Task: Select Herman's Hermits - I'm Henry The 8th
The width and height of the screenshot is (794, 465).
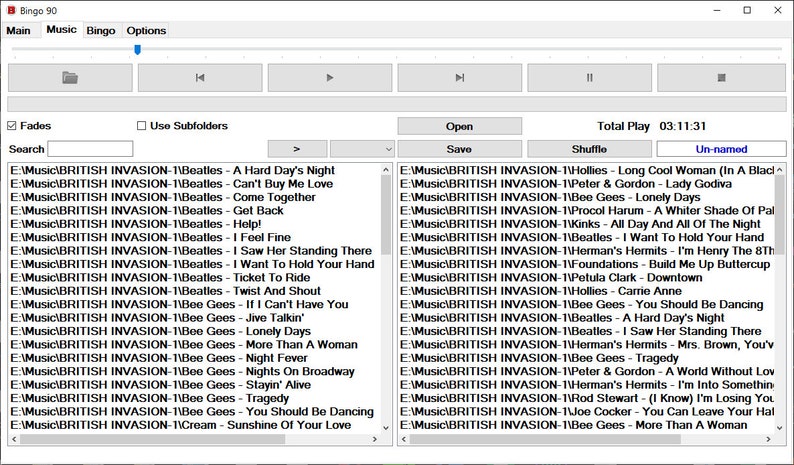Action: coord(587,251)
